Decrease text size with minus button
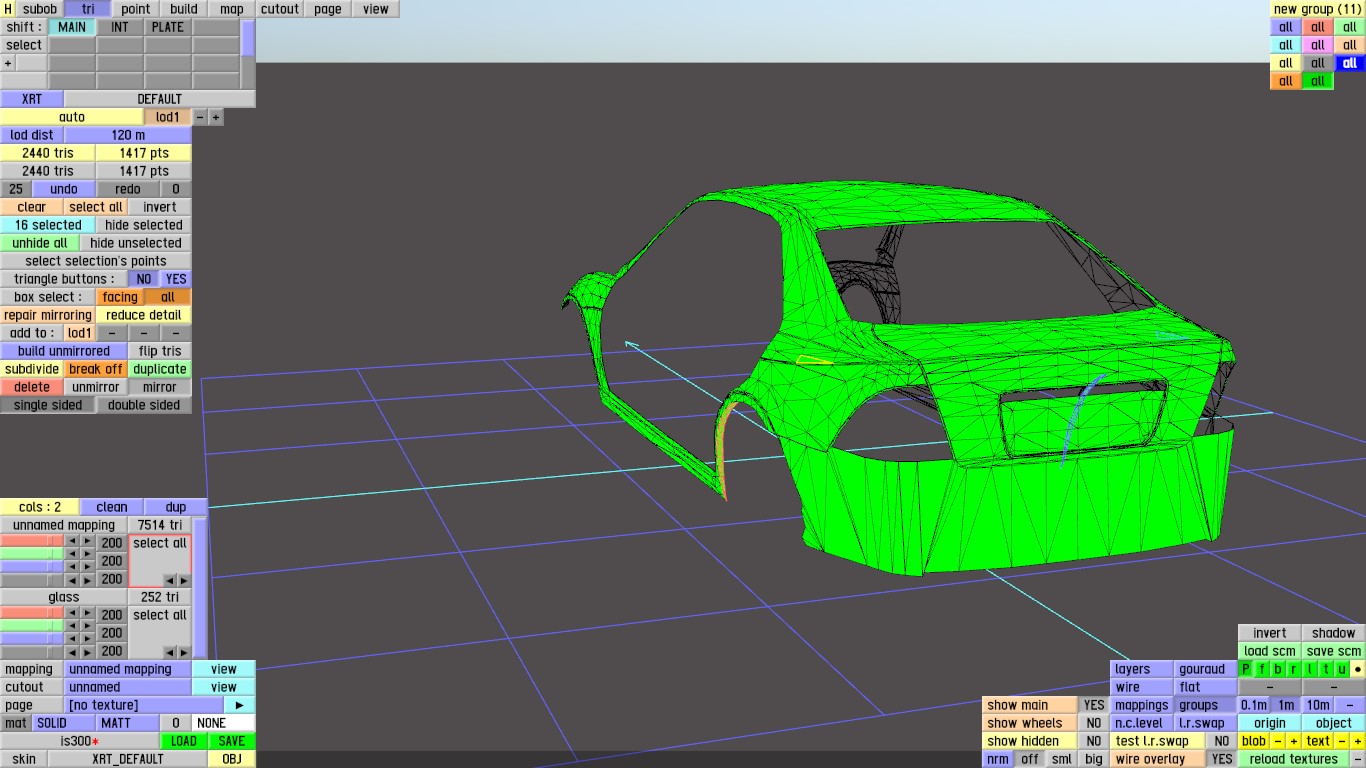Screen dimensions: 1366x768 [x=1342, y=741]
